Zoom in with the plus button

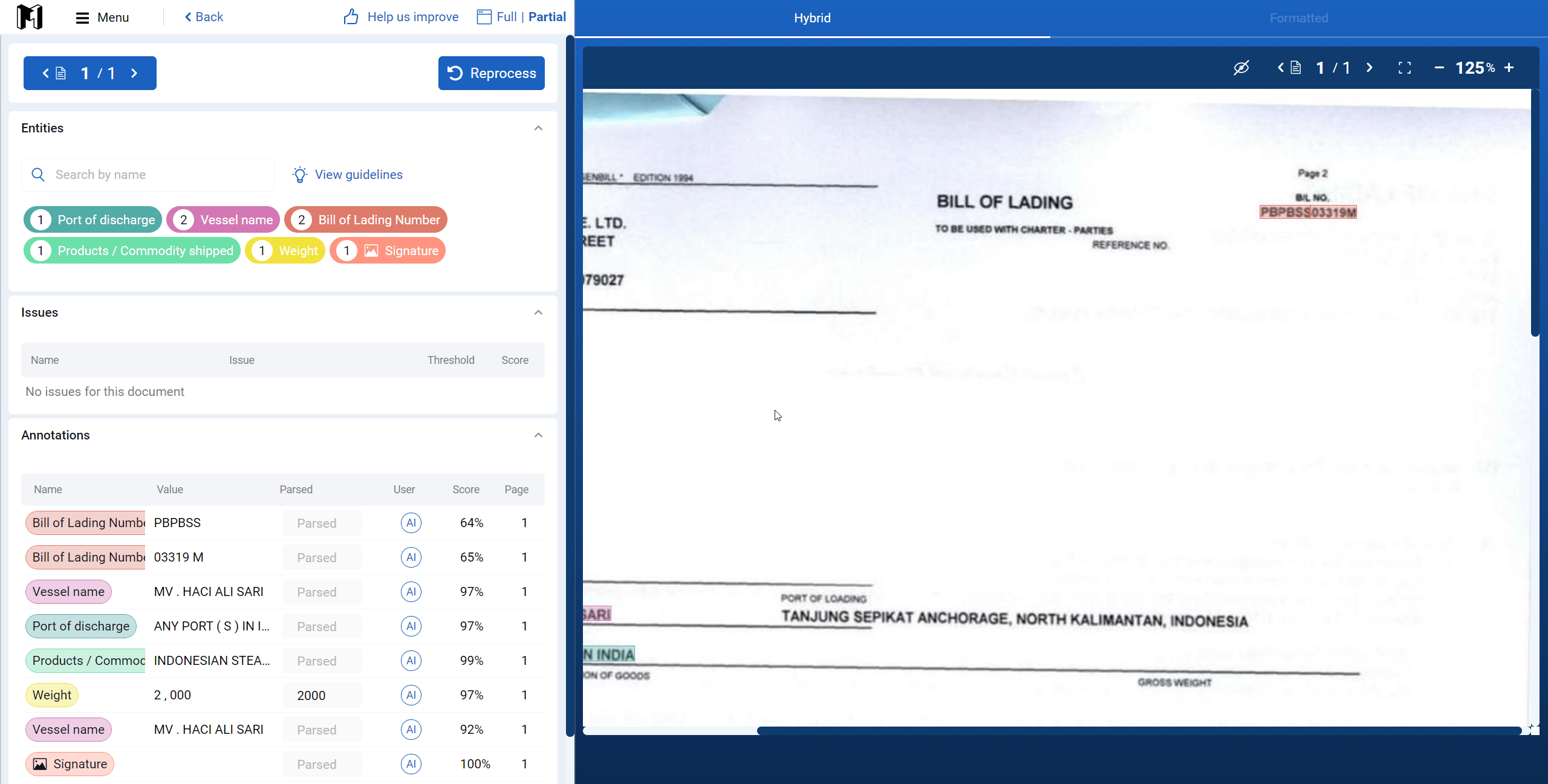[x=1509, y=68]
